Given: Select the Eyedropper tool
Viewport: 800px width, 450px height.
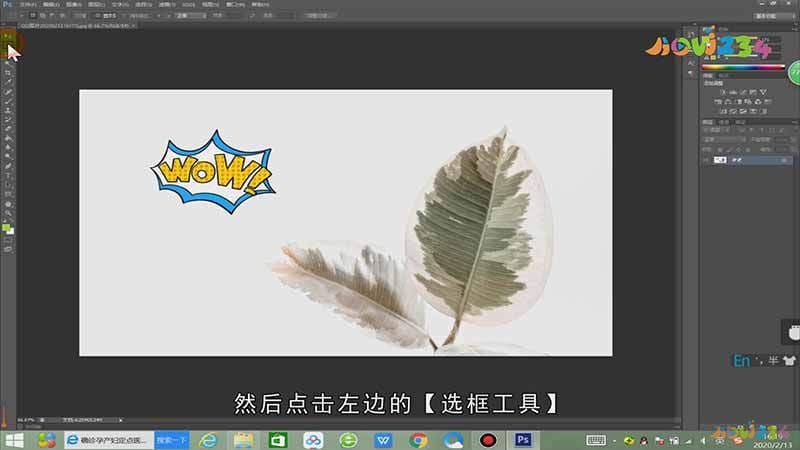Looking at the screenshot, I should (8, 82).
